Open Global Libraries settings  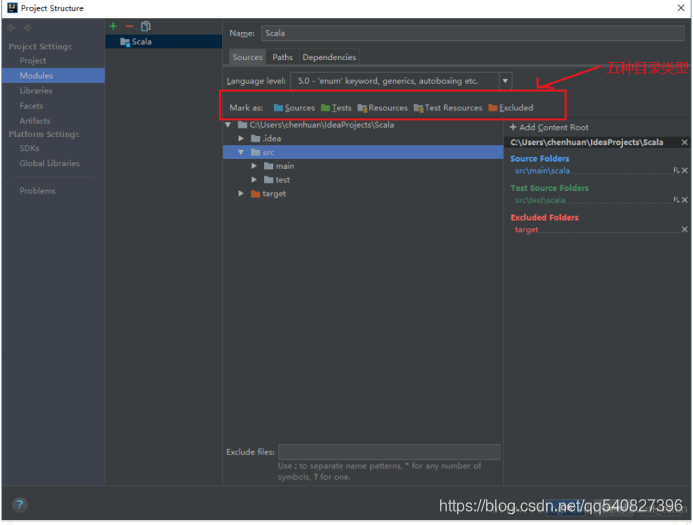[50, 163]
